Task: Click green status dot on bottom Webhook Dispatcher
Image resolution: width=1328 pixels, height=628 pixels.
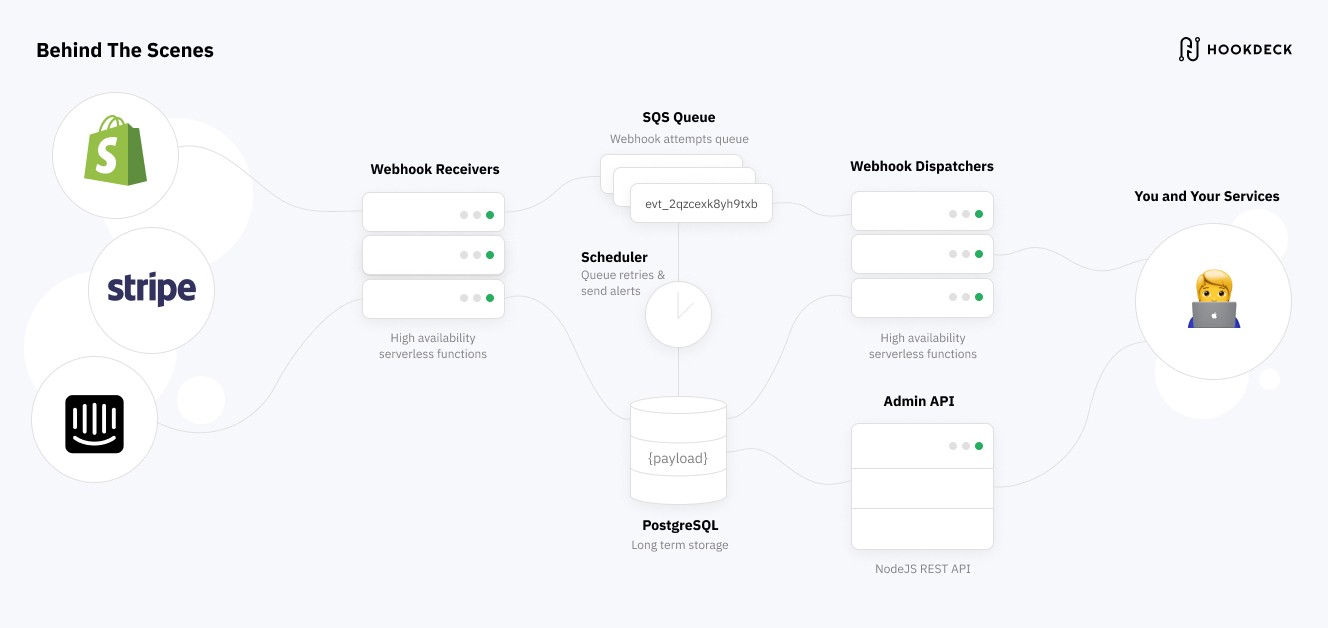Action: [x=979, y=297]
